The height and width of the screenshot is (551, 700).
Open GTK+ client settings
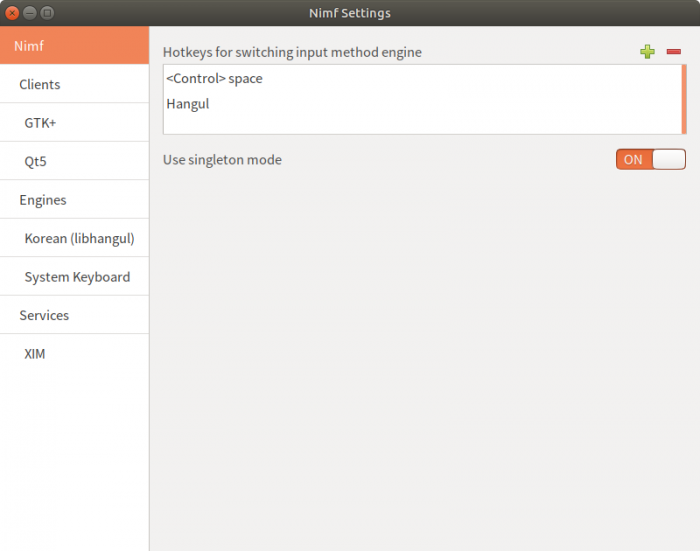pyautogui.click(x=41, y=123)
